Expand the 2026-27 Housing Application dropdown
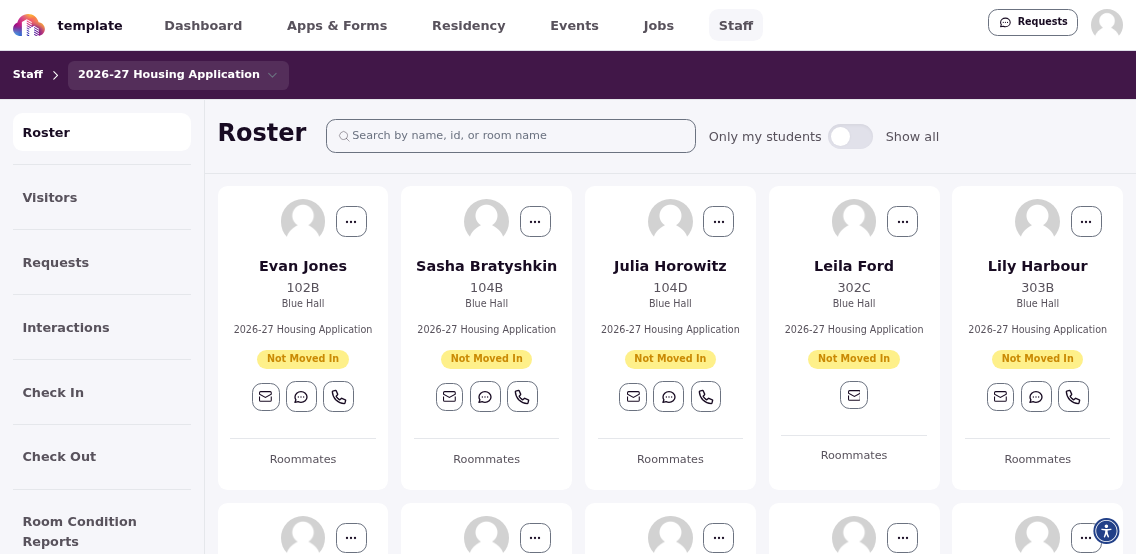 coord(178,75)
